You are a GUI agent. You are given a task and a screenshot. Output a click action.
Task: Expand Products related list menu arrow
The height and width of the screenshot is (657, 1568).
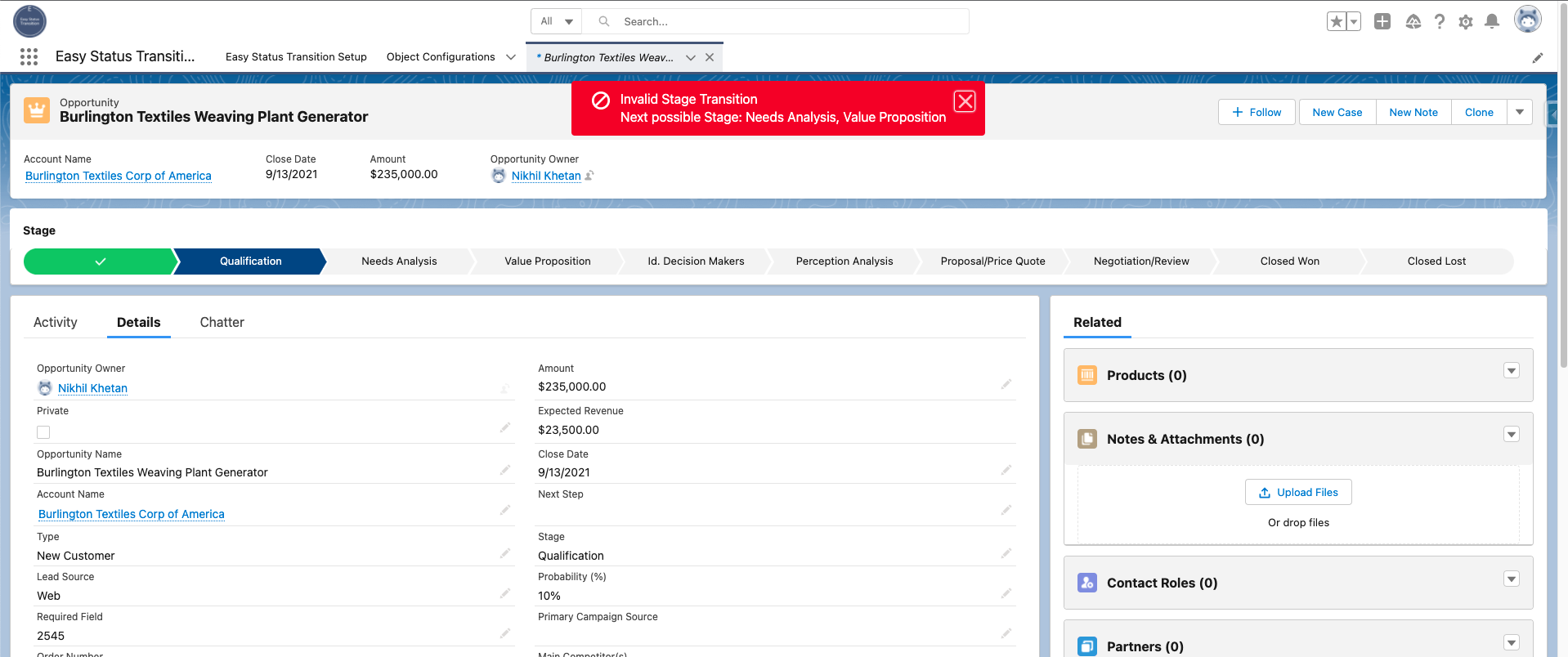click(x=1512, y=371)
